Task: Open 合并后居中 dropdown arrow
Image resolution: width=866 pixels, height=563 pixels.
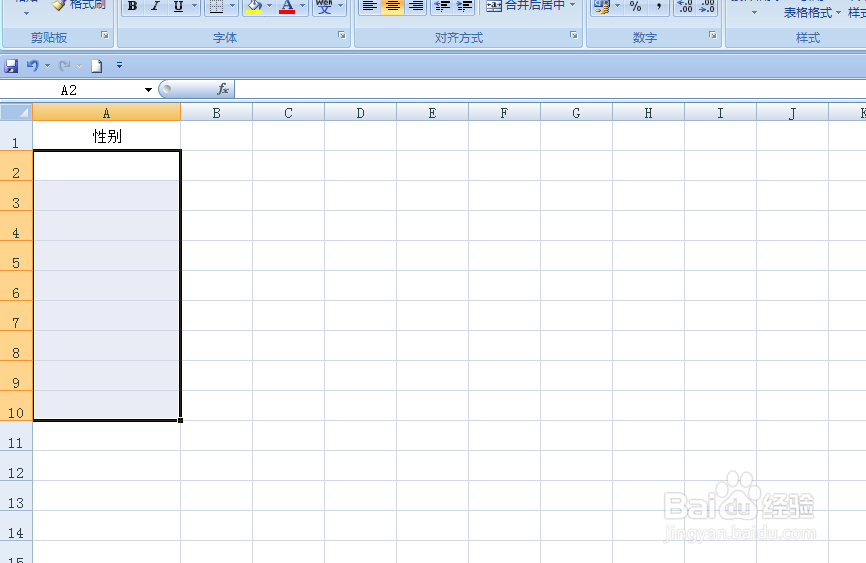Action: [x=573, y=6]
